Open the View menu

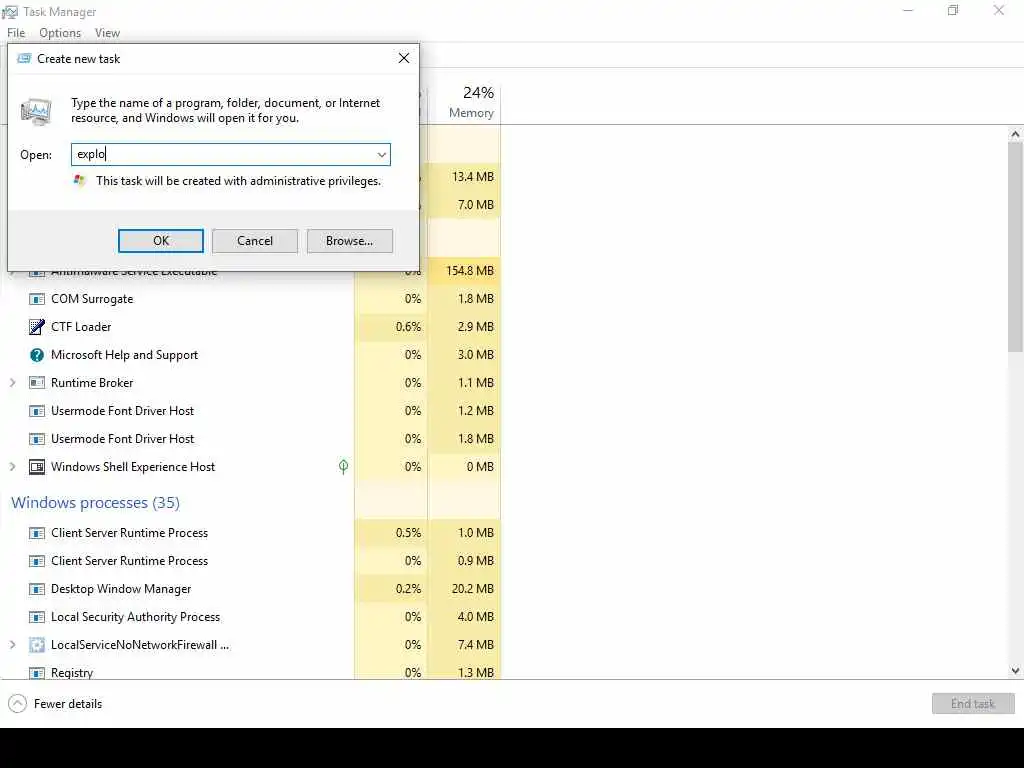pyautogui.click(x=107, y=33)
